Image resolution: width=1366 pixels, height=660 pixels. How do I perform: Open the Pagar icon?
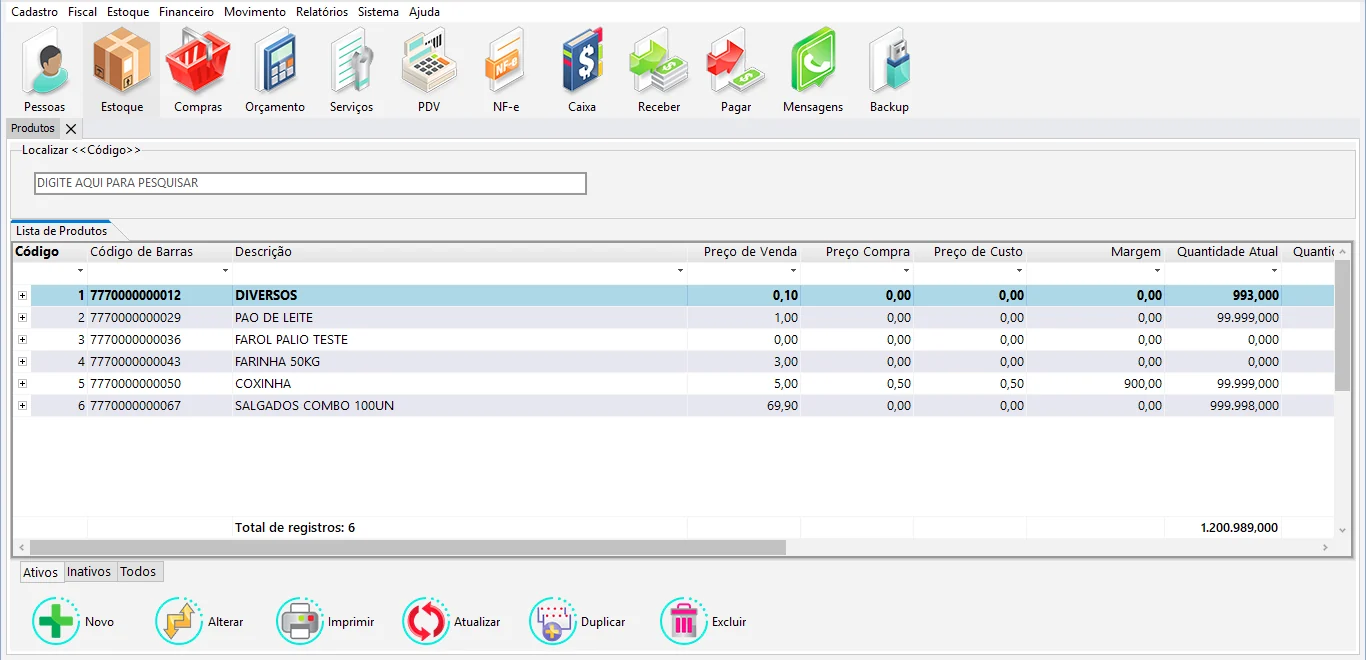point(736,71)
